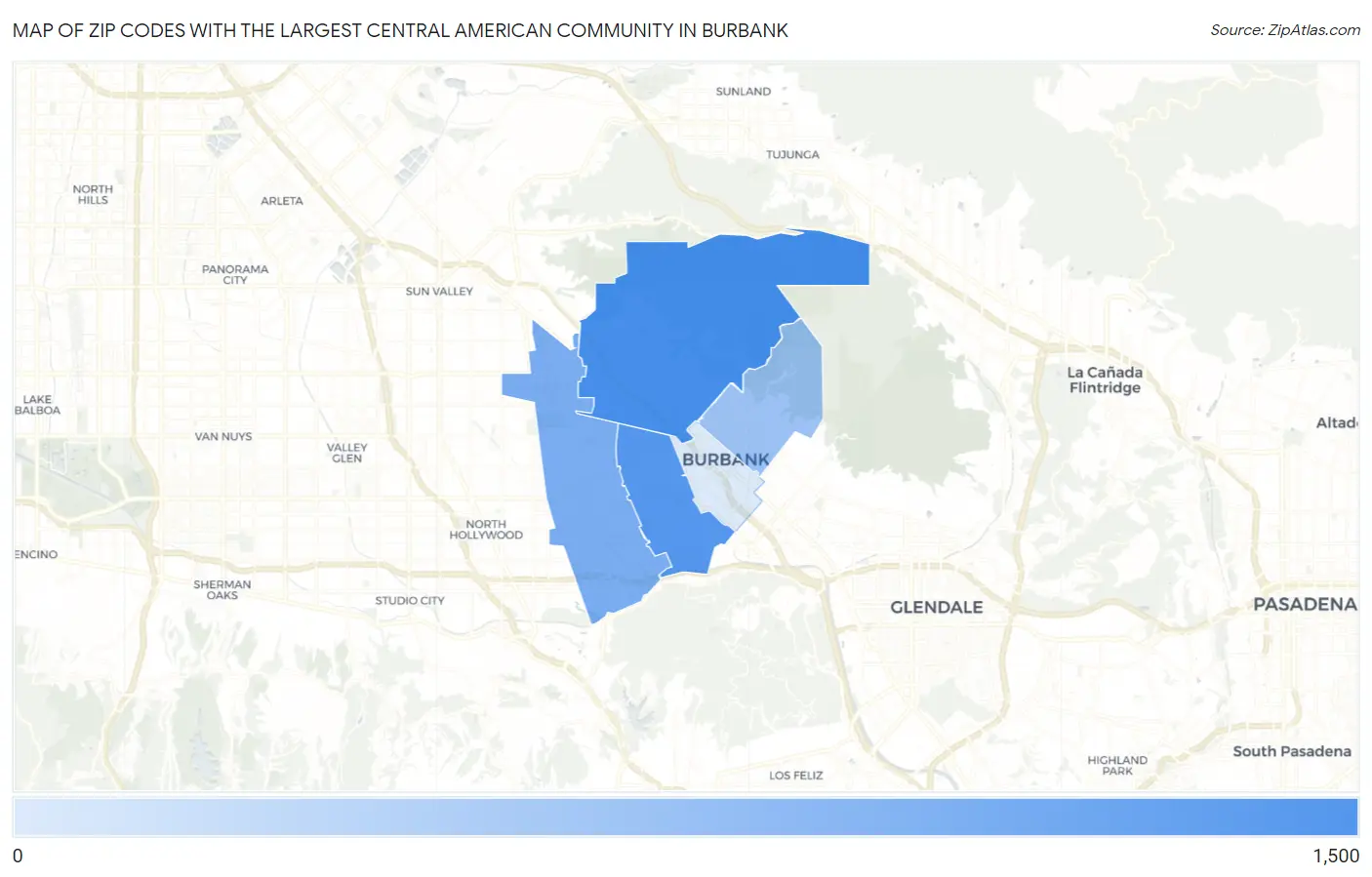Image resolution: width=1372 pixels, height=877 pixels.
Task: Click the ENCINO label
Action: pos(36,554)
